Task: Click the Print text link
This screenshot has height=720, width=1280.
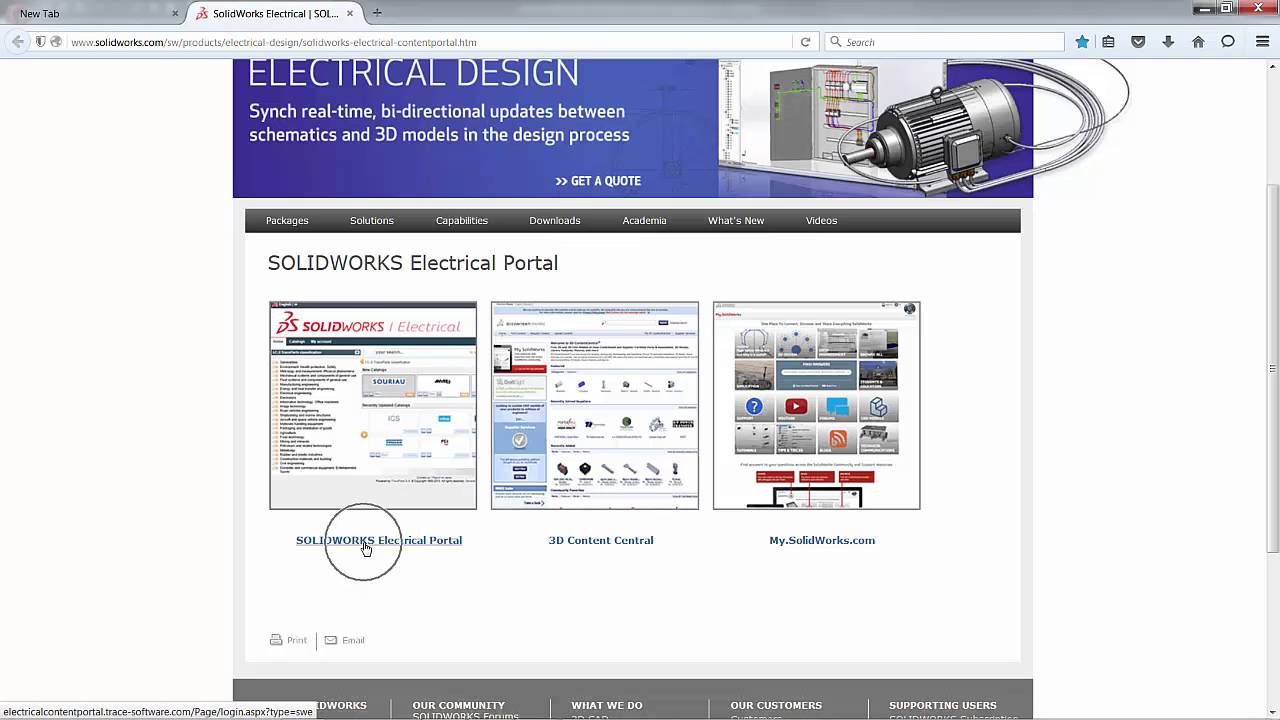Action: tap(297, 640)
